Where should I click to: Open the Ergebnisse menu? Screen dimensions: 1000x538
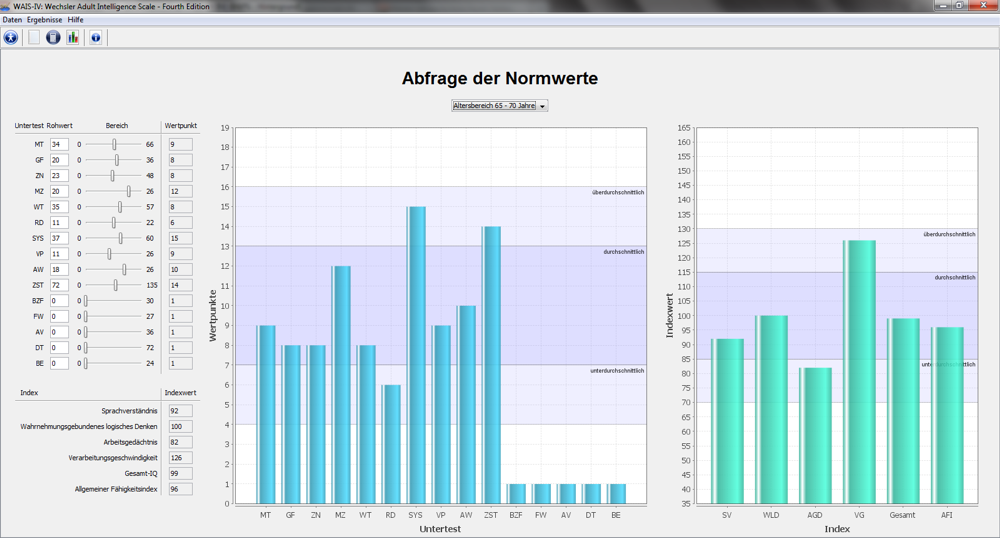pyautogui.click(x=44, y=20)
